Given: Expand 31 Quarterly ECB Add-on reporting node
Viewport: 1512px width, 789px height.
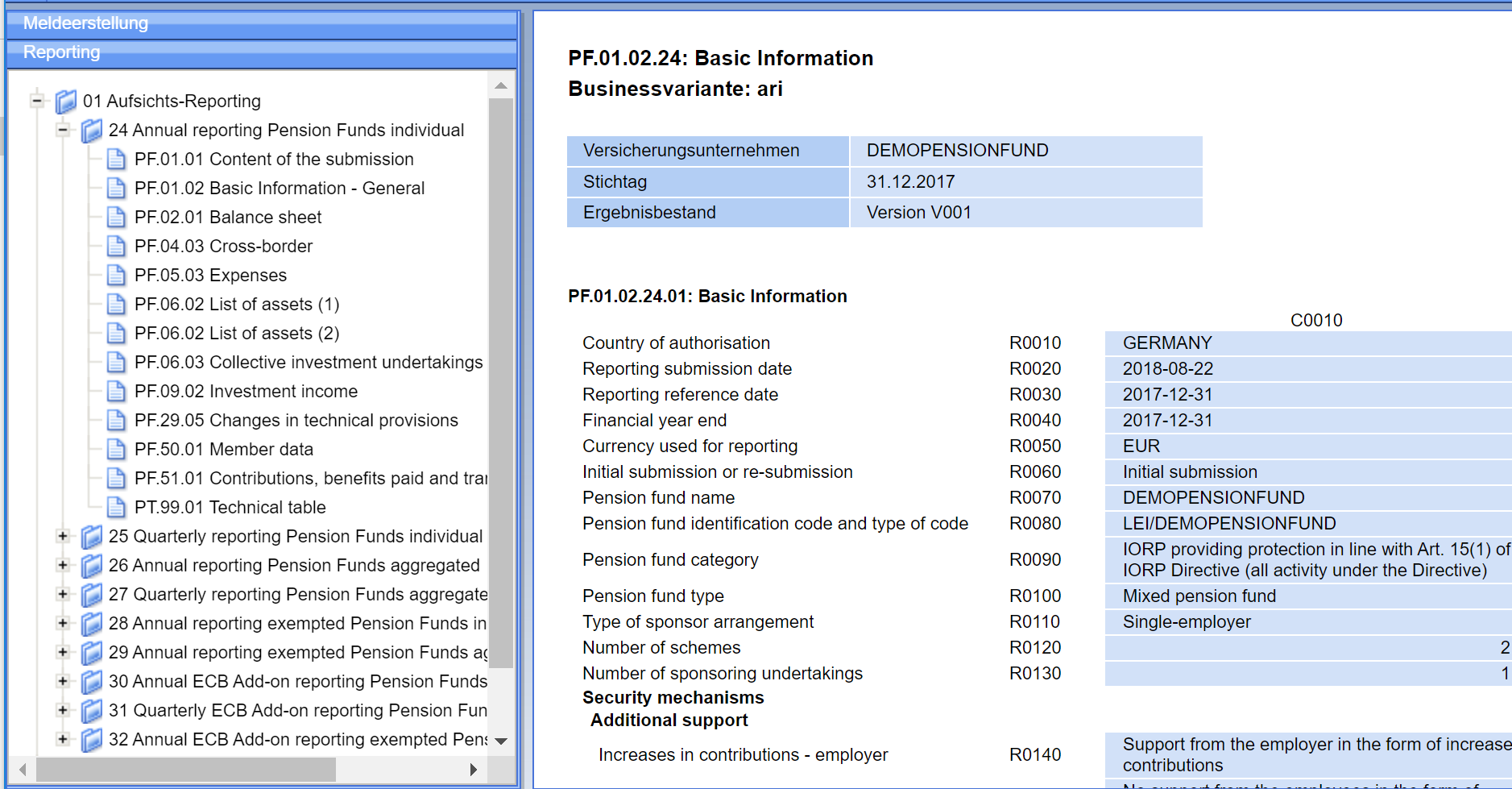Looking at the screenshot, I should click(63, 710).
